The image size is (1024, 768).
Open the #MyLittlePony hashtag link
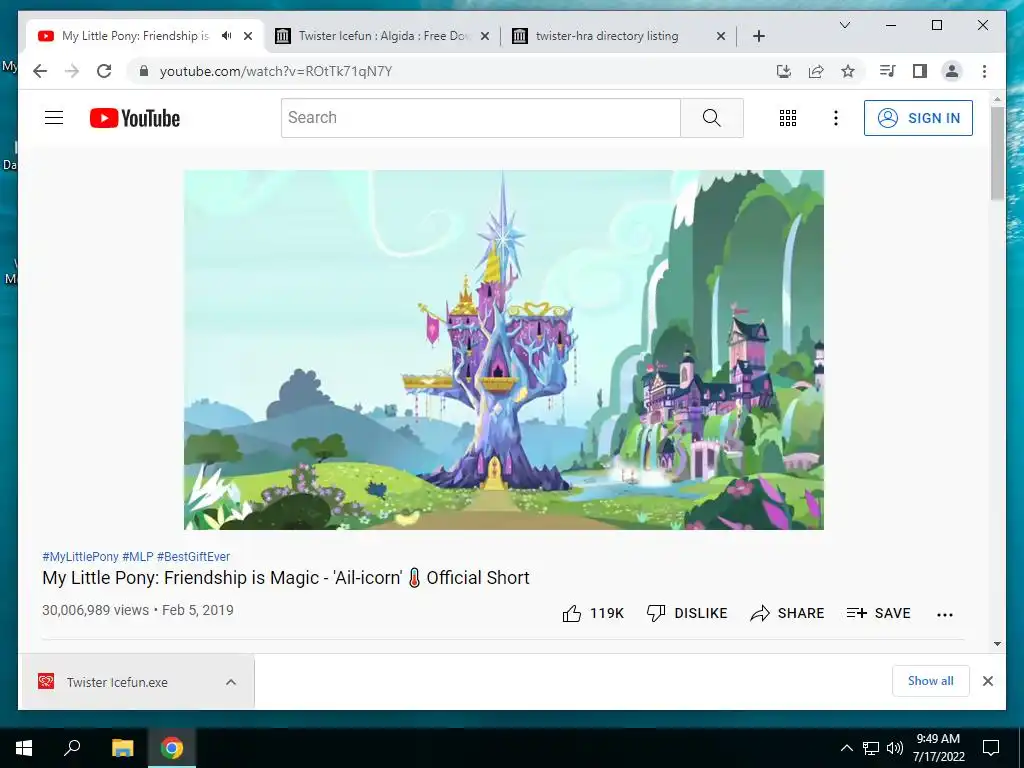pos(80,556)
